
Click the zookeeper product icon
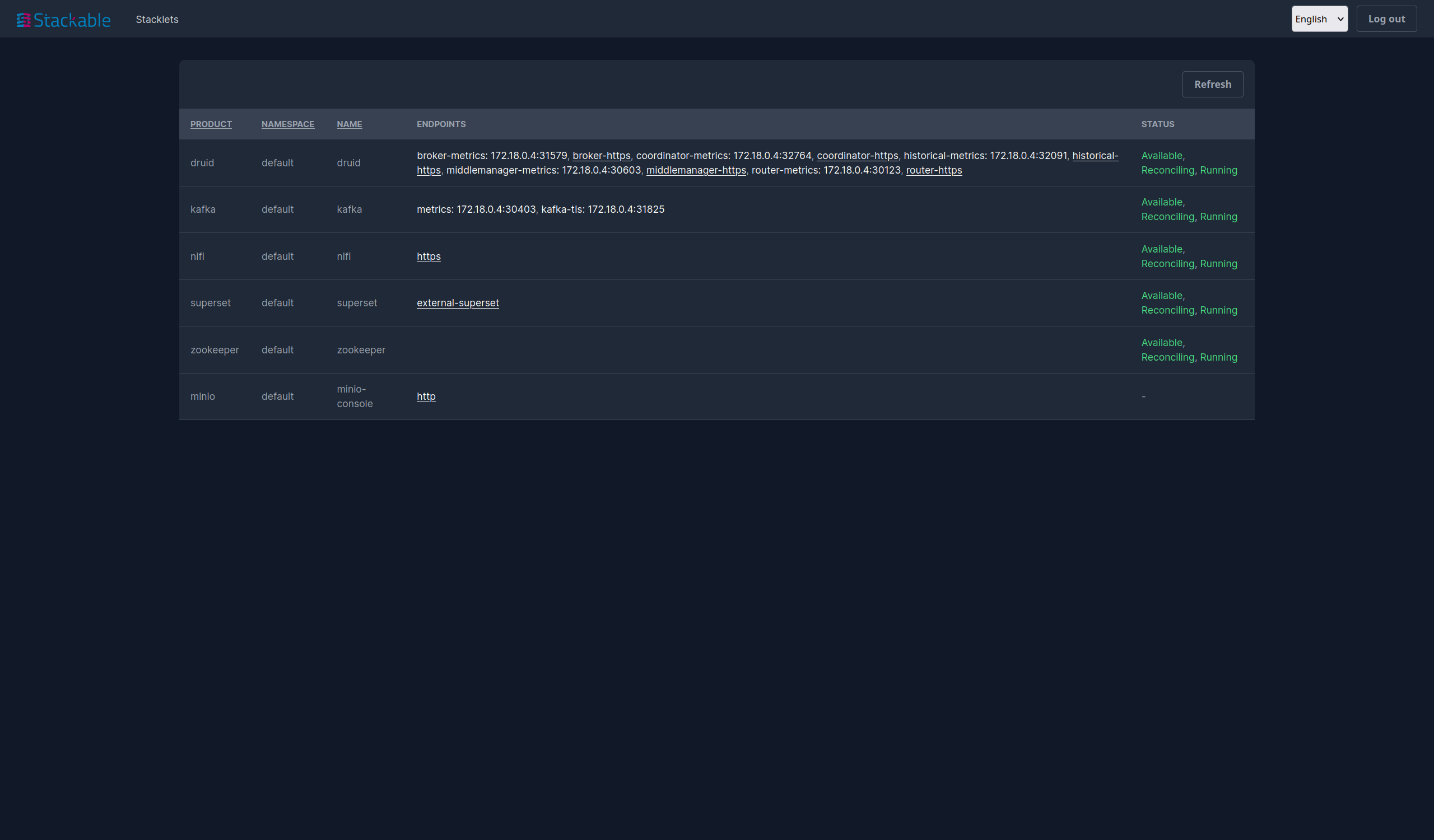click(x=214, y=349)
